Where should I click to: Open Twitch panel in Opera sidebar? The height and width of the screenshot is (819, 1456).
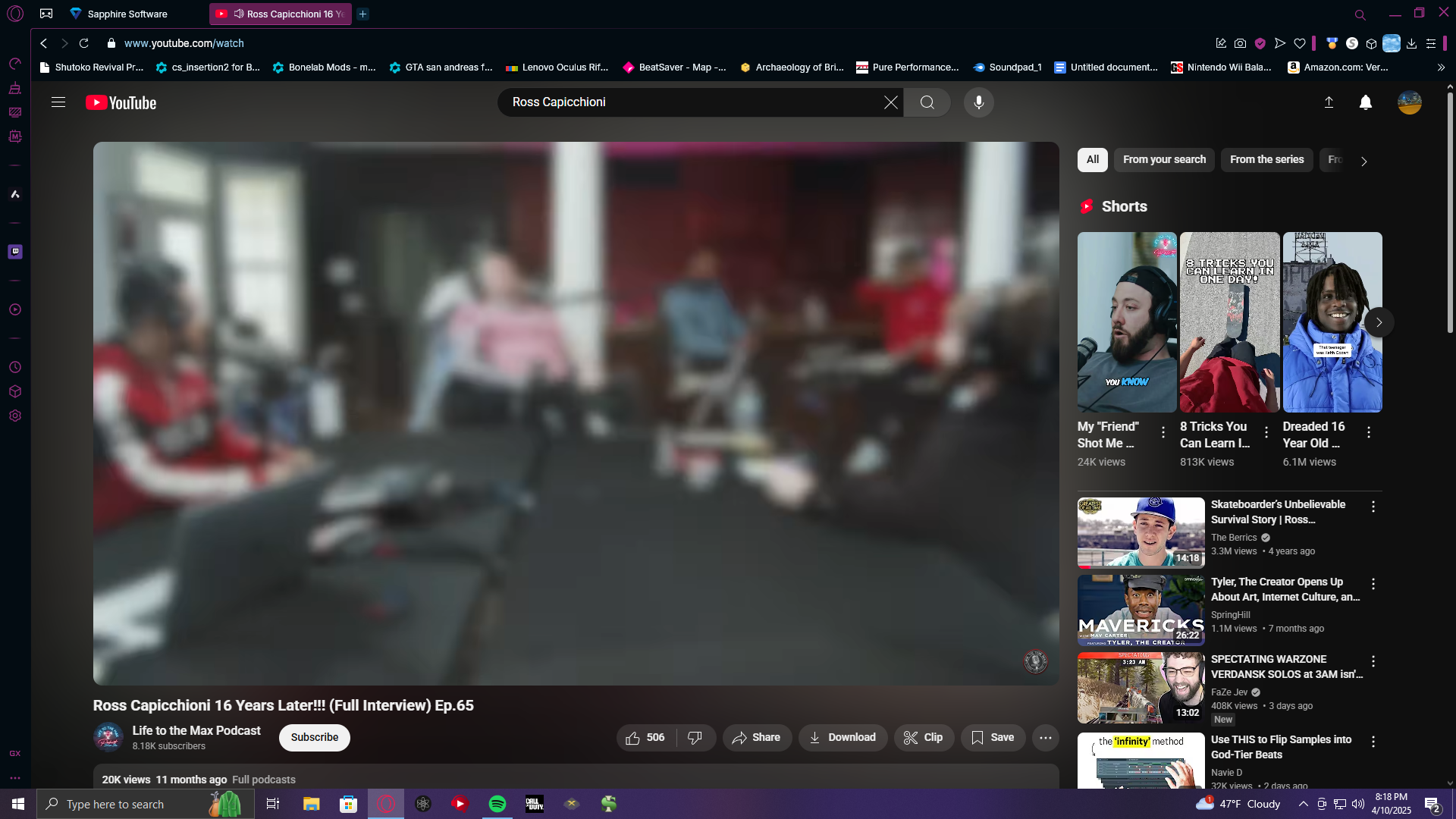[x=15, y=252]
